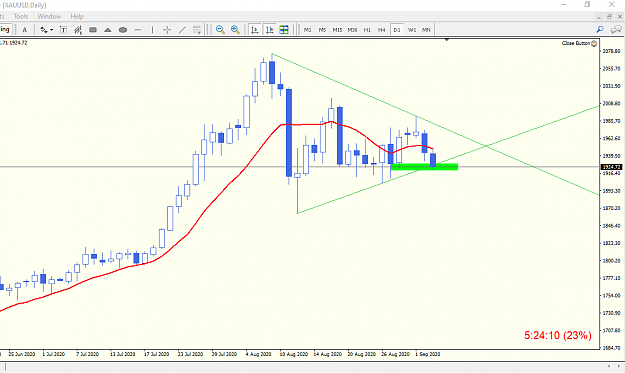Viewport: 625px width, 373px height.
Task: Switch to MN monthly timeframe
Action: click(426, 30)
